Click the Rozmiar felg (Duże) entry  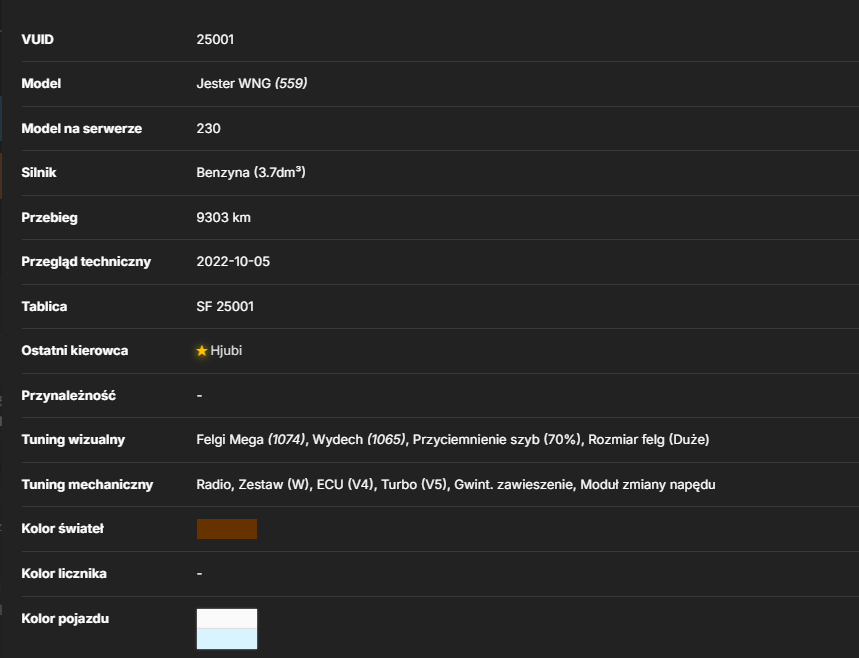[649, 439]
